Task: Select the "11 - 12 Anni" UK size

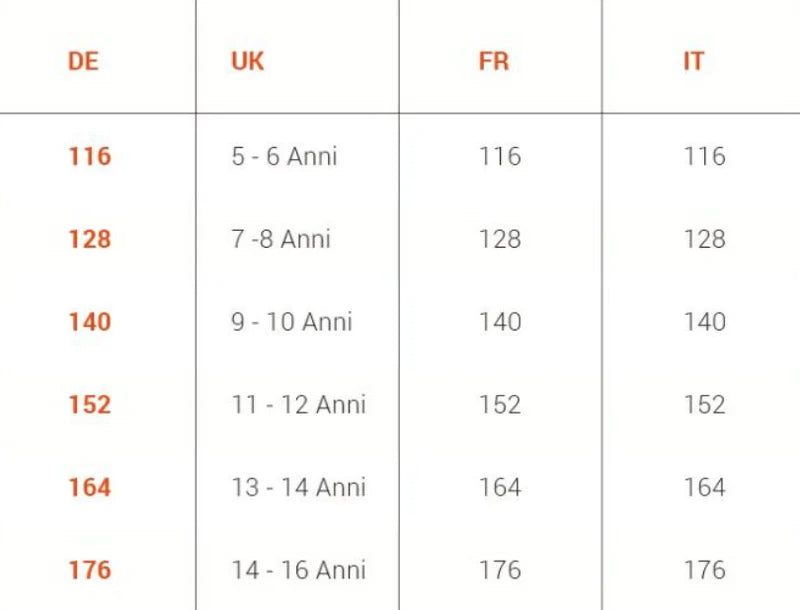Action: [x=298, y=405]
